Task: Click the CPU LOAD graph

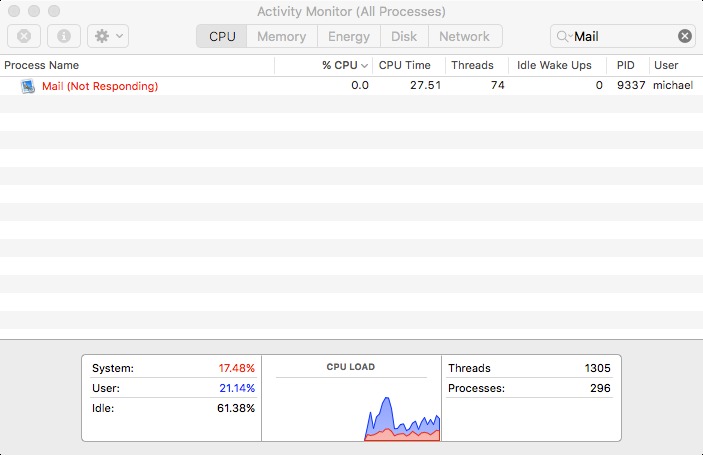Action: (x=352, y=410)
